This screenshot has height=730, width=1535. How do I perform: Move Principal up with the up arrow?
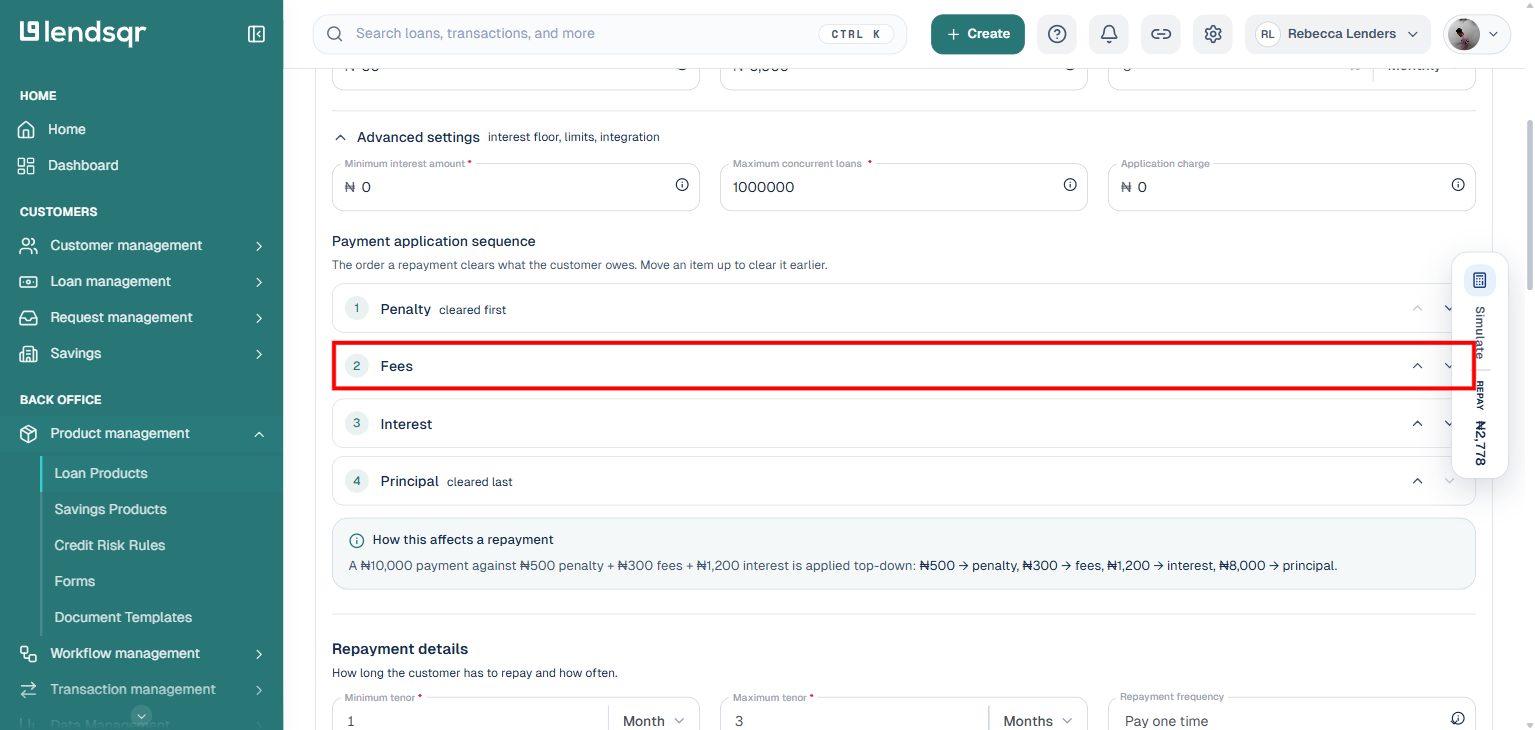point(1417,482)
